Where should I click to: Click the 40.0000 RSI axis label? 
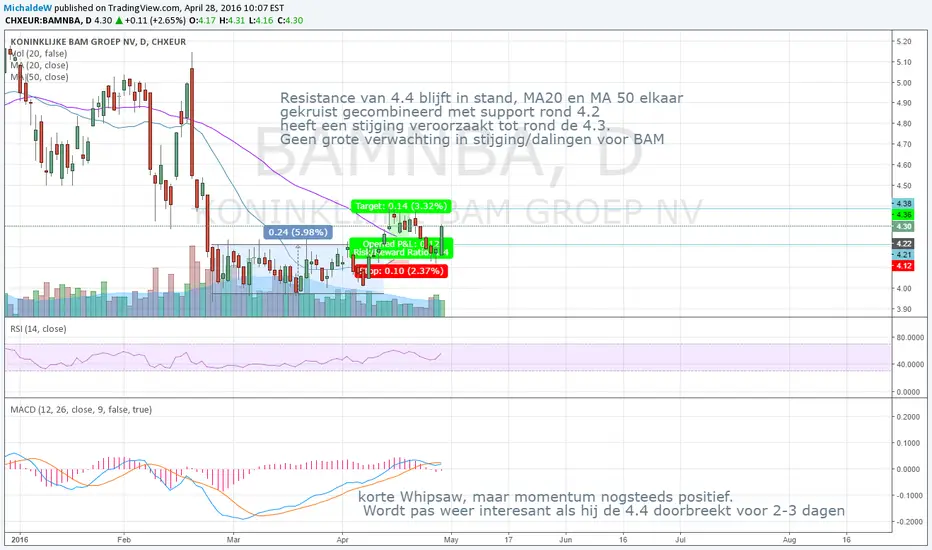(x=908, y=364)
